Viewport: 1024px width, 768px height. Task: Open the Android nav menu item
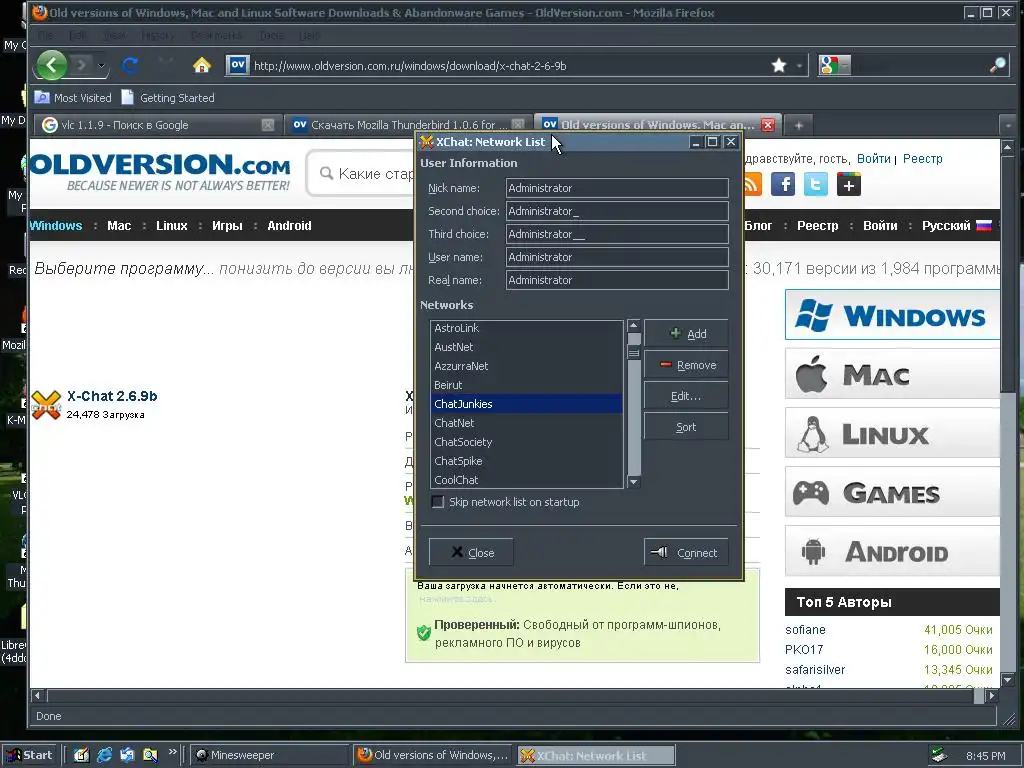pyautogui.click(x=289, y=225)
